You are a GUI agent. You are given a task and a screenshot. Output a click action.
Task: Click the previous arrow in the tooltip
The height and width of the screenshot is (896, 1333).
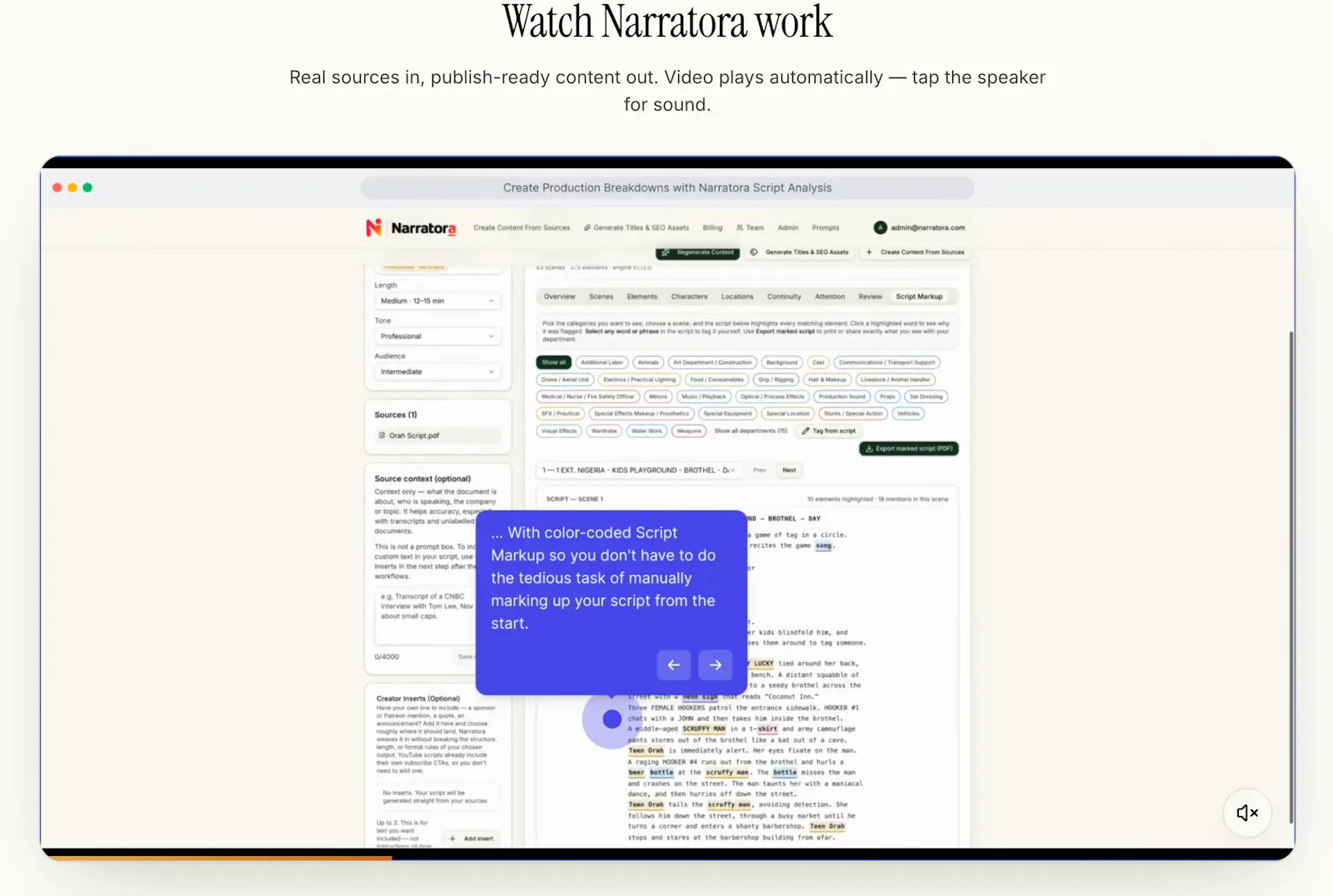(673, 665)
